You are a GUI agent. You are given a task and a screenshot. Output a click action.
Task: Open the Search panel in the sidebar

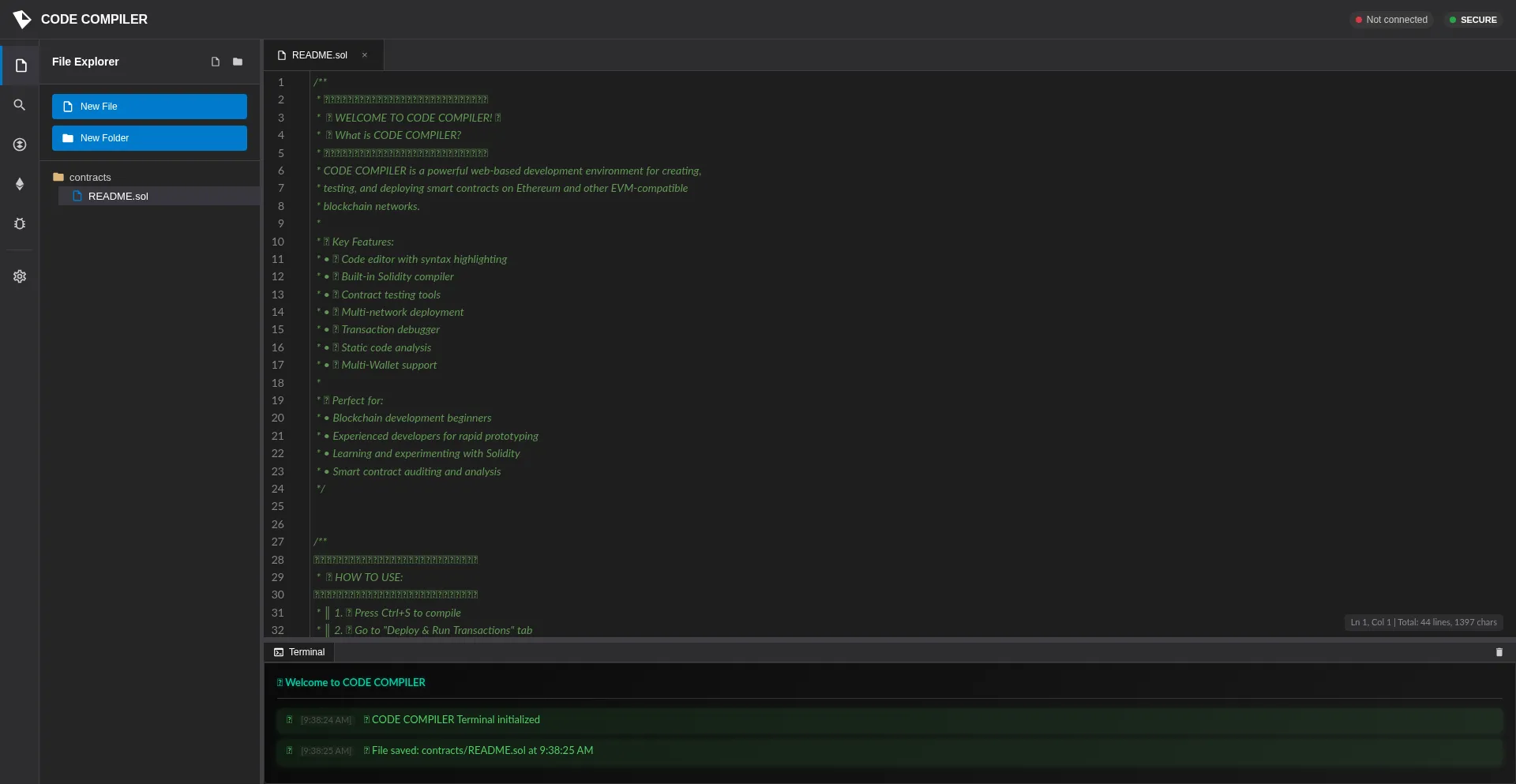(x=20, y=105)
